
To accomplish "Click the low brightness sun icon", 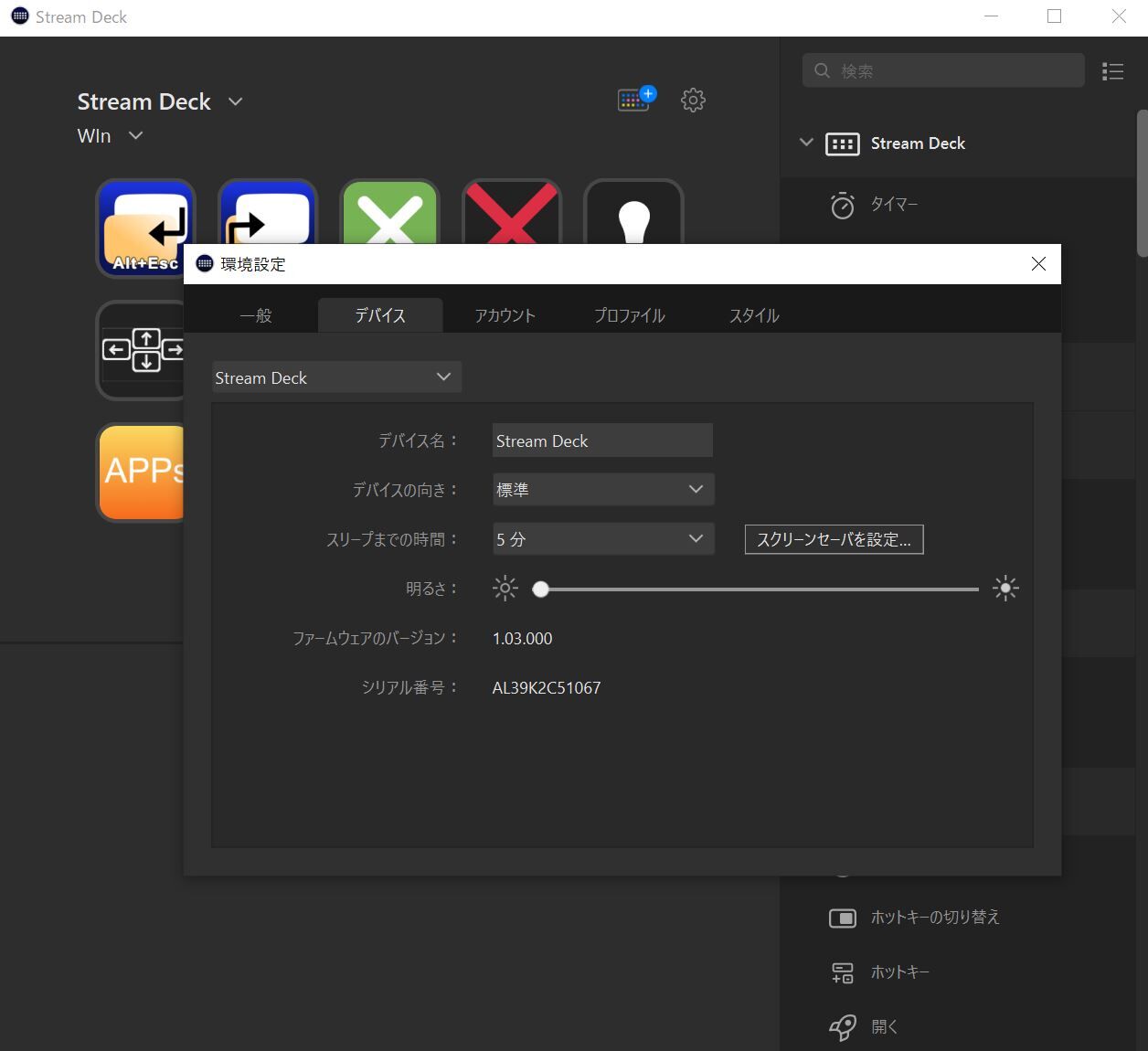I will (505, 588).
